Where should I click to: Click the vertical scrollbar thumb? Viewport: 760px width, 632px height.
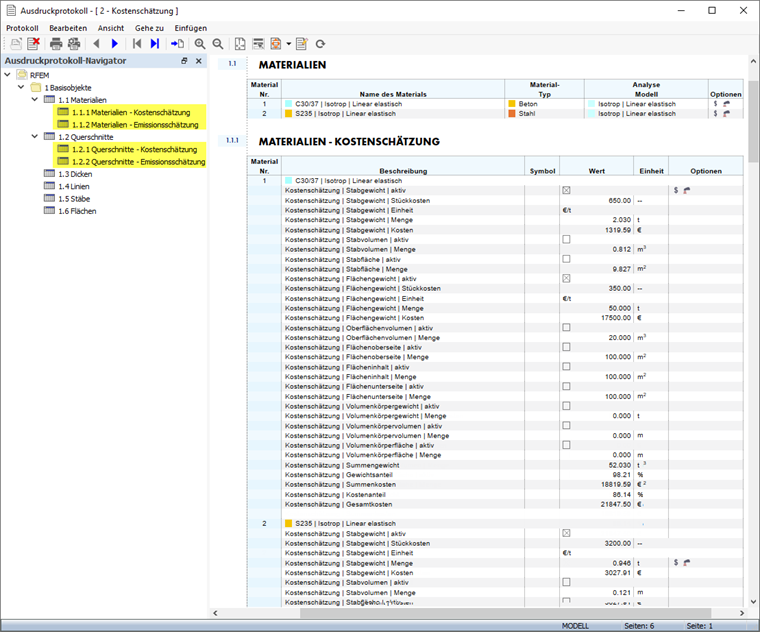point(753,121)
